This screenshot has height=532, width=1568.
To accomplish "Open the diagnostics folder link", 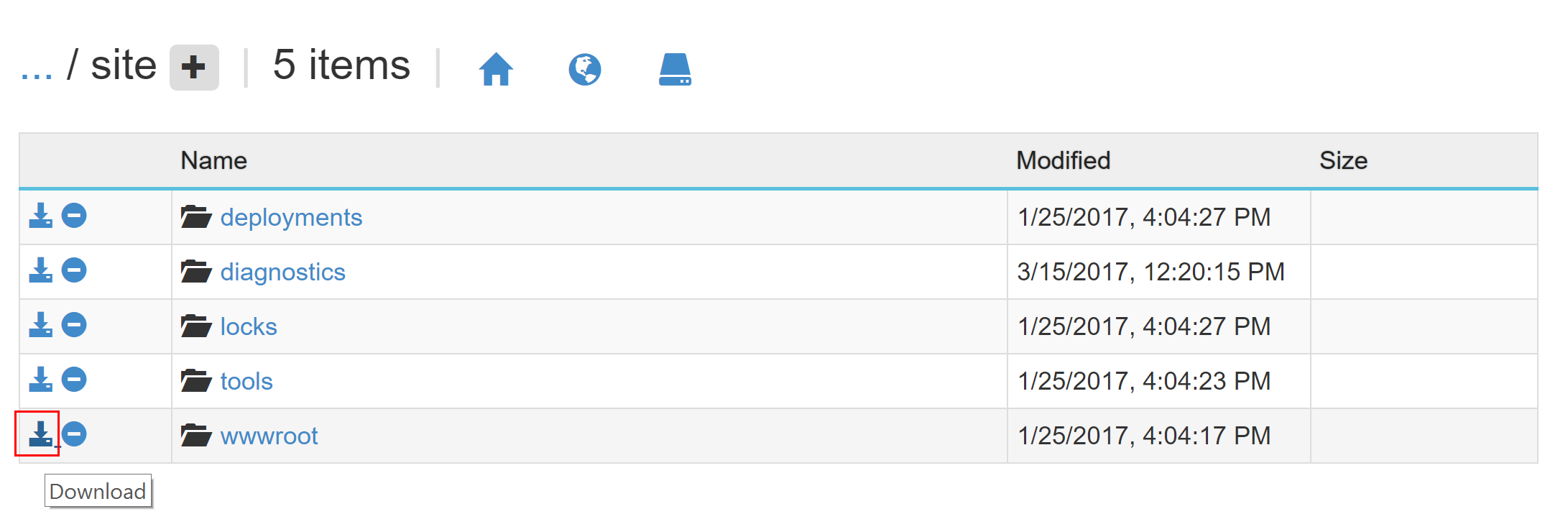I will (282, 272).
